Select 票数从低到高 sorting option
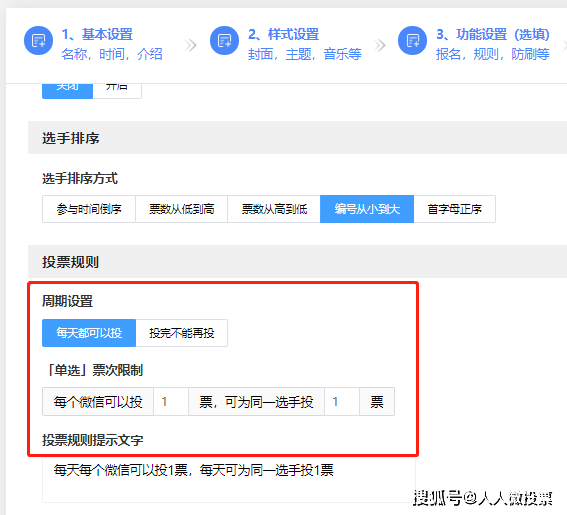 pos(182,209)
